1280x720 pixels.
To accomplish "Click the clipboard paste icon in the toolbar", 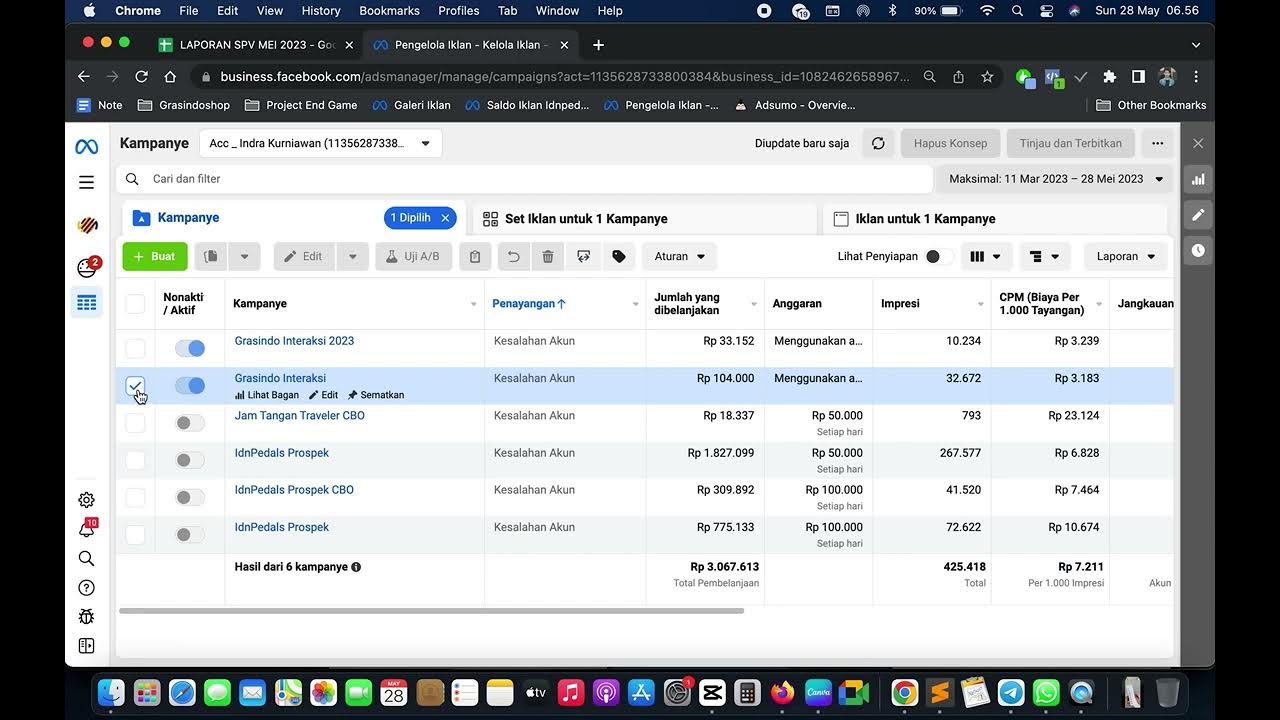I will tap(475, 256).
